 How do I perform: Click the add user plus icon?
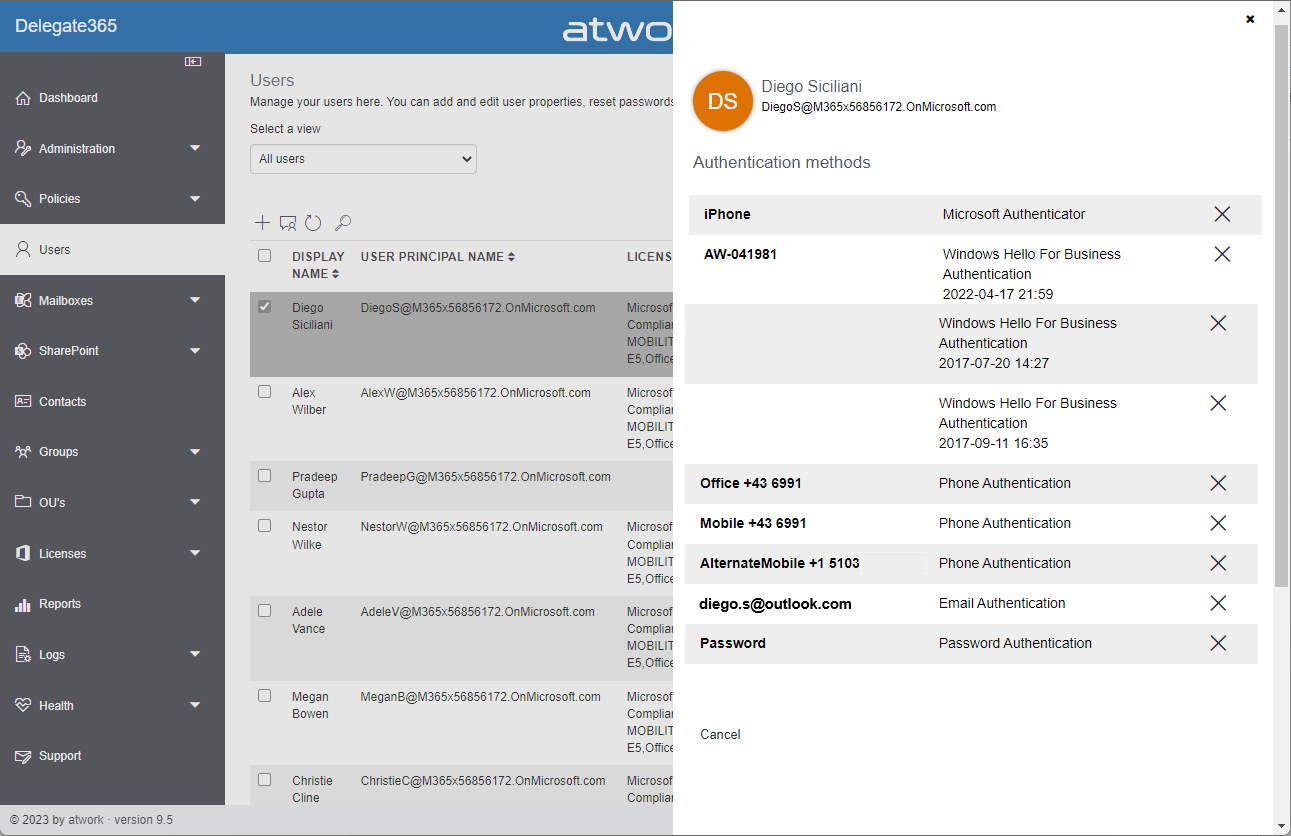tap(262, 223)
